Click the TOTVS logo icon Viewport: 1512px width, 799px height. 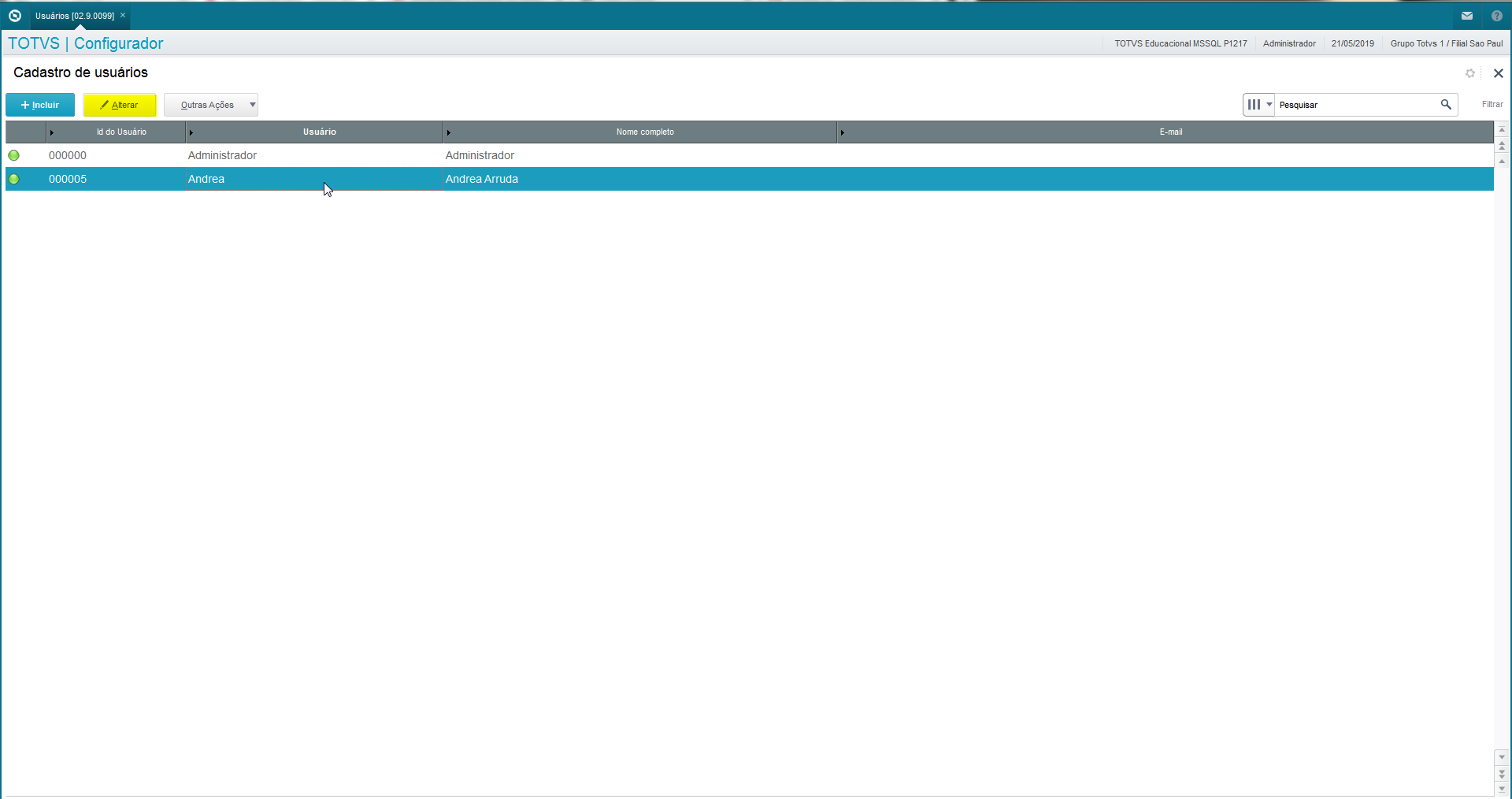14,16
